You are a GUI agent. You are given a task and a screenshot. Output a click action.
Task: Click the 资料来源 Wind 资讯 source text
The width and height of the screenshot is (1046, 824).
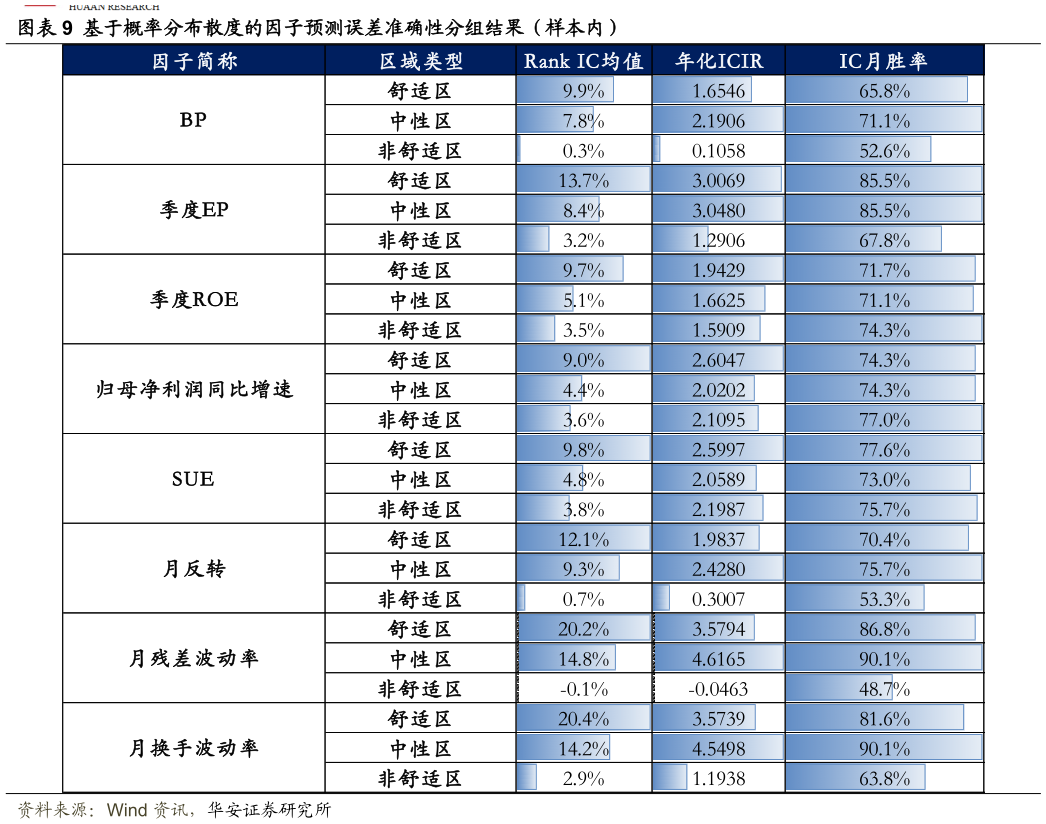(x=106, y=809)
